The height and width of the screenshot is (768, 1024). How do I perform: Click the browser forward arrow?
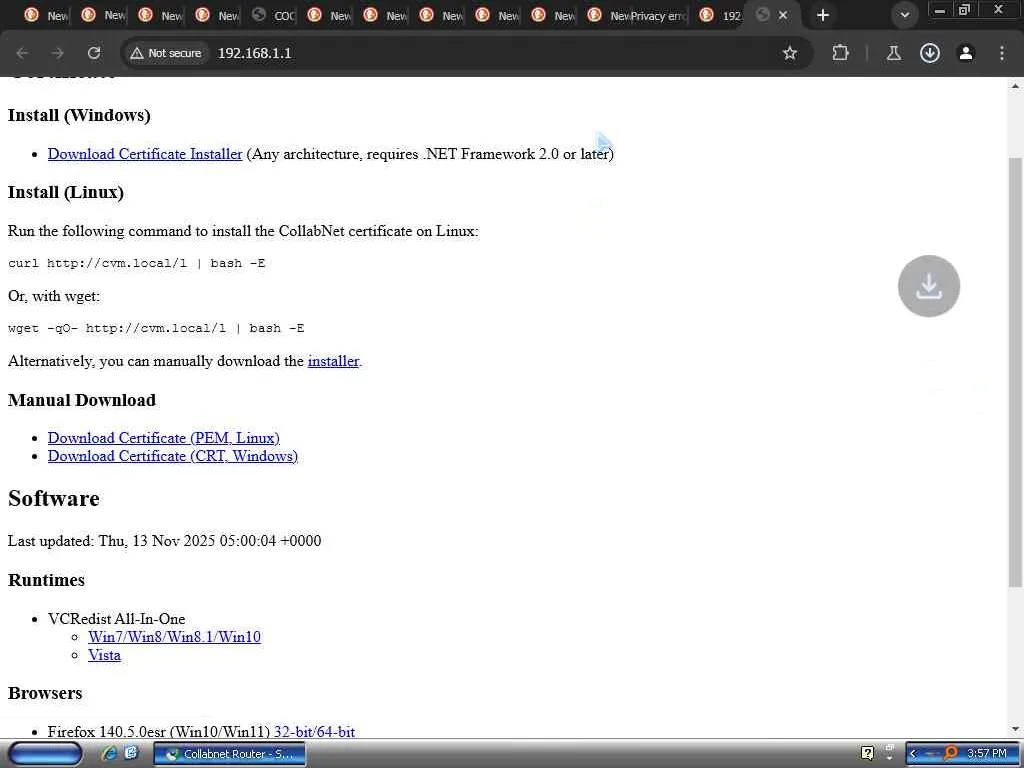[58, 53]
